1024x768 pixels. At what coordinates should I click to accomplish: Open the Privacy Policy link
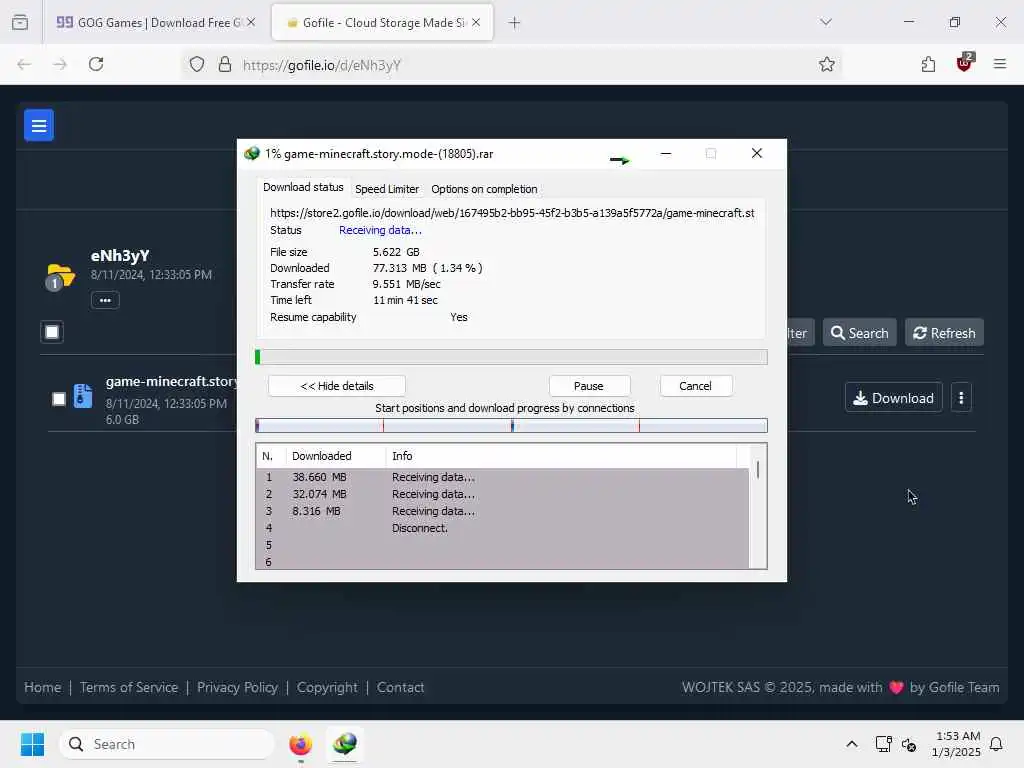[237, 687]
